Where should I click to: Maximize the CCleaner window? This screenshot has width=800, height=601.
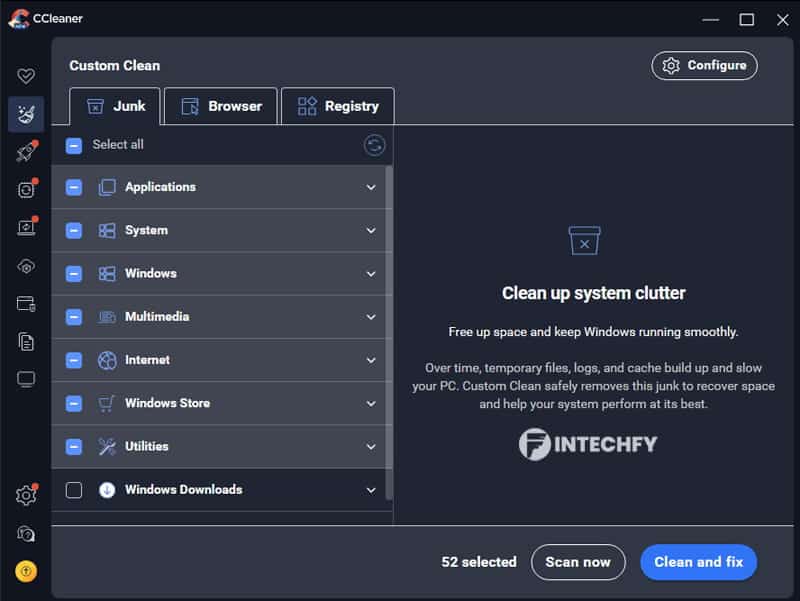coord(747,20)
